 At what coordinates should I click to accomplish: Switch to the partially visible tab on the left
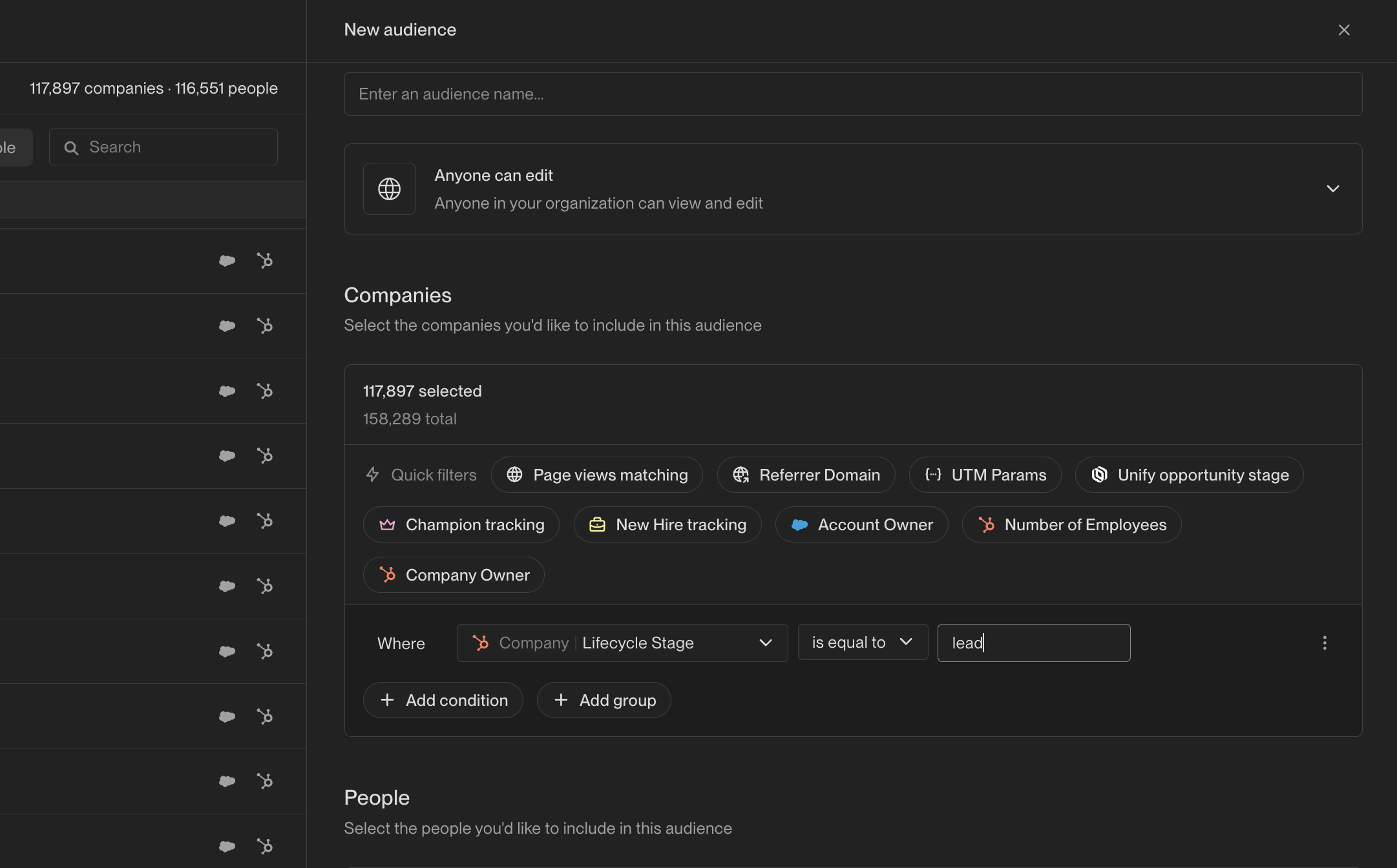8,147
